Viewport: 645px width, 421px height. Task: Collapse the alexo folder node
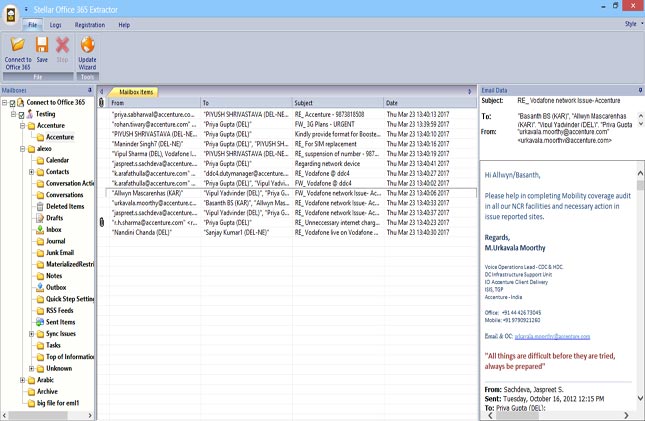click(23, 149)
